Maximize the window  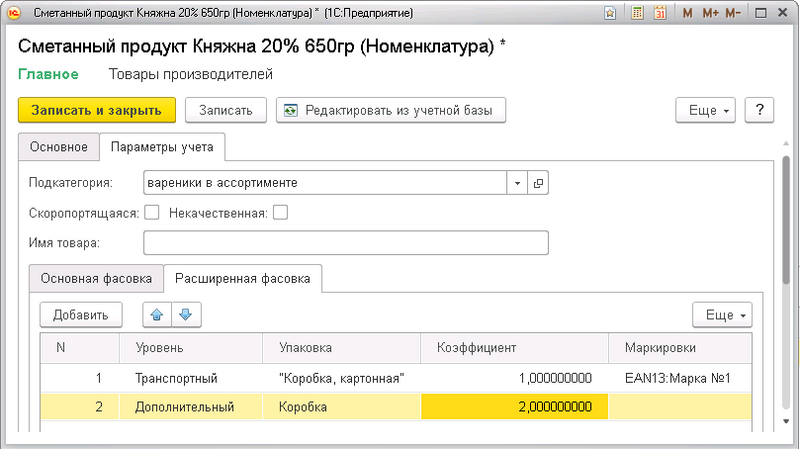tap(761, 13)
